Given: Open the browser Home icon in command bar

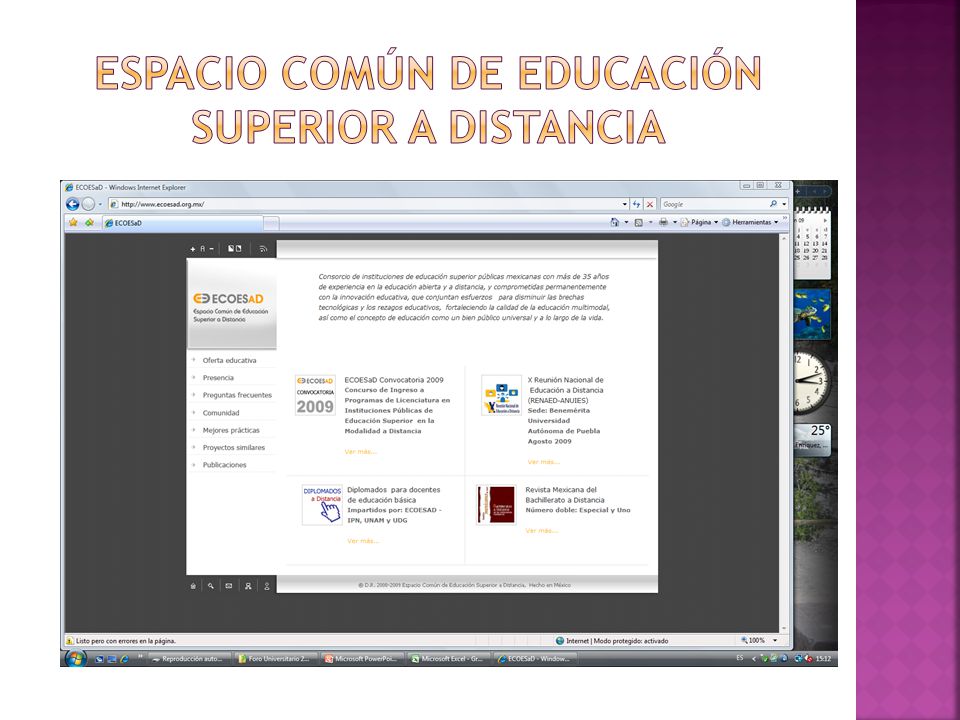Looking at the screenshot, I should click(615, 222).
